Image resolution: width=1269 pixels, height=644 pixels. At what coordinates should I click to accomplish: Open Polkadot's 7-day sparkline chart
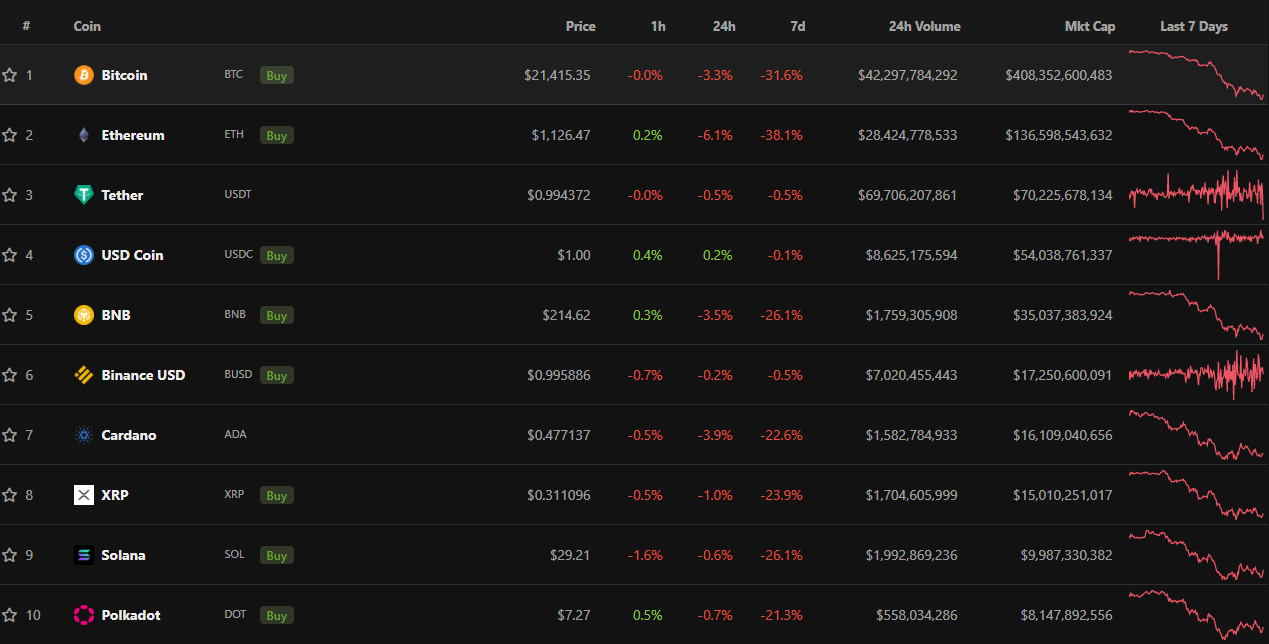[1196, 615]
